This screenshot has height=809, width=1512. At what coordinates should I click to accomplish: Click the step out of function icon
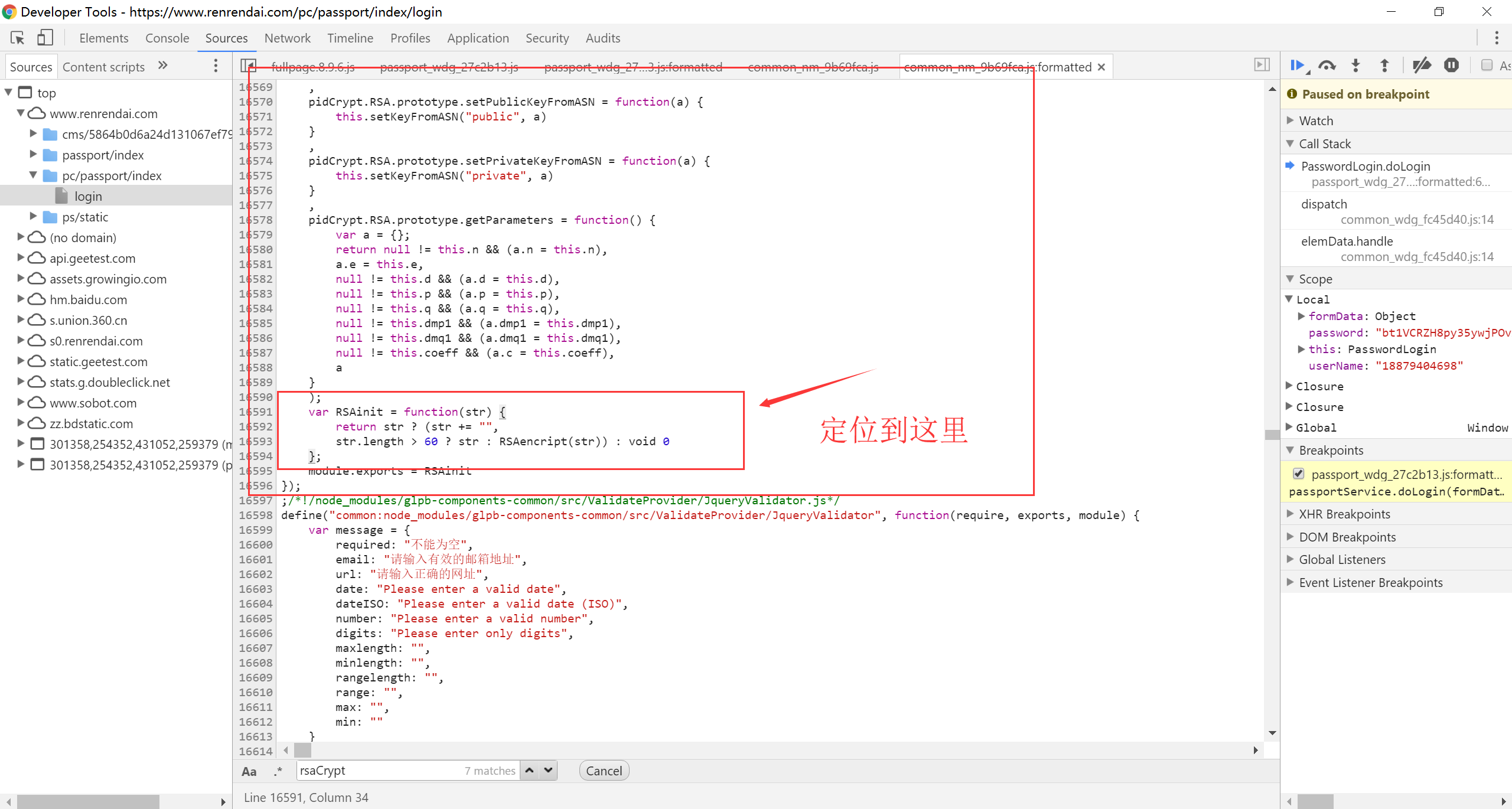pos(1384,66)
